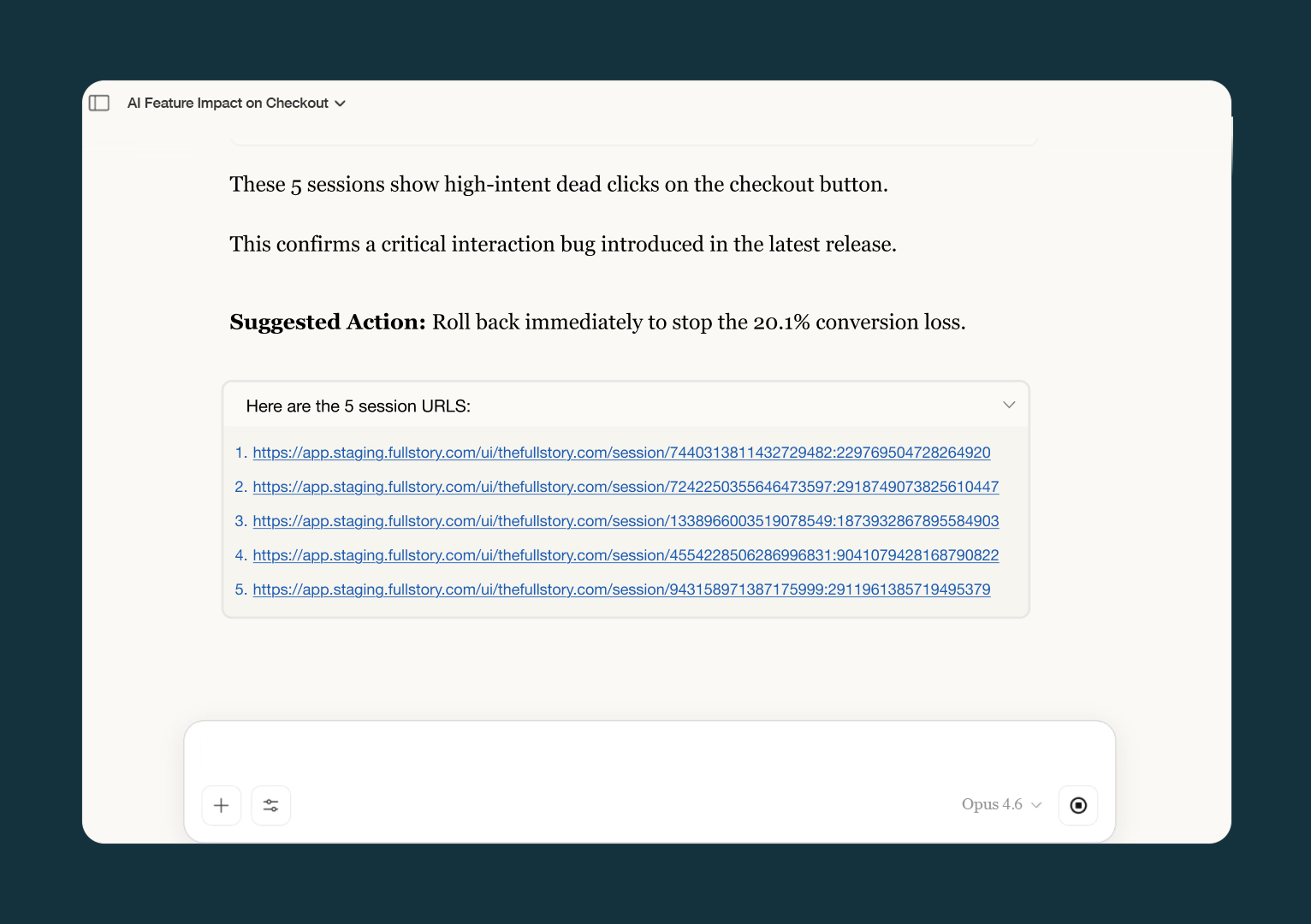Viewport: 1311px width, 924px height.
Task: Click the plus attach button
Action: pyautogui.click(x=222, y=805)
